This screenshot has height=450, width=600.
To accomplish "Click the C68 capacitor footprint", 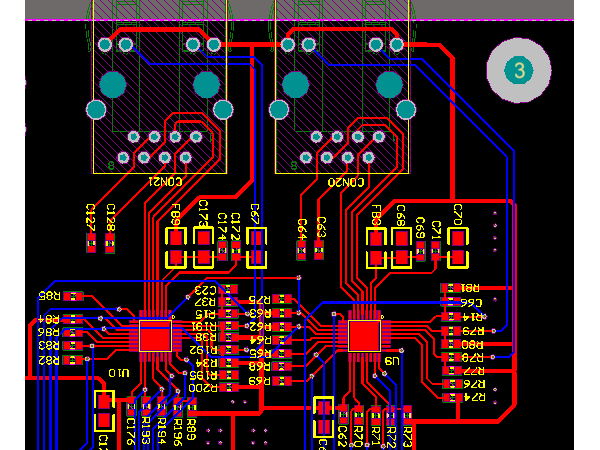I will 402,247.
